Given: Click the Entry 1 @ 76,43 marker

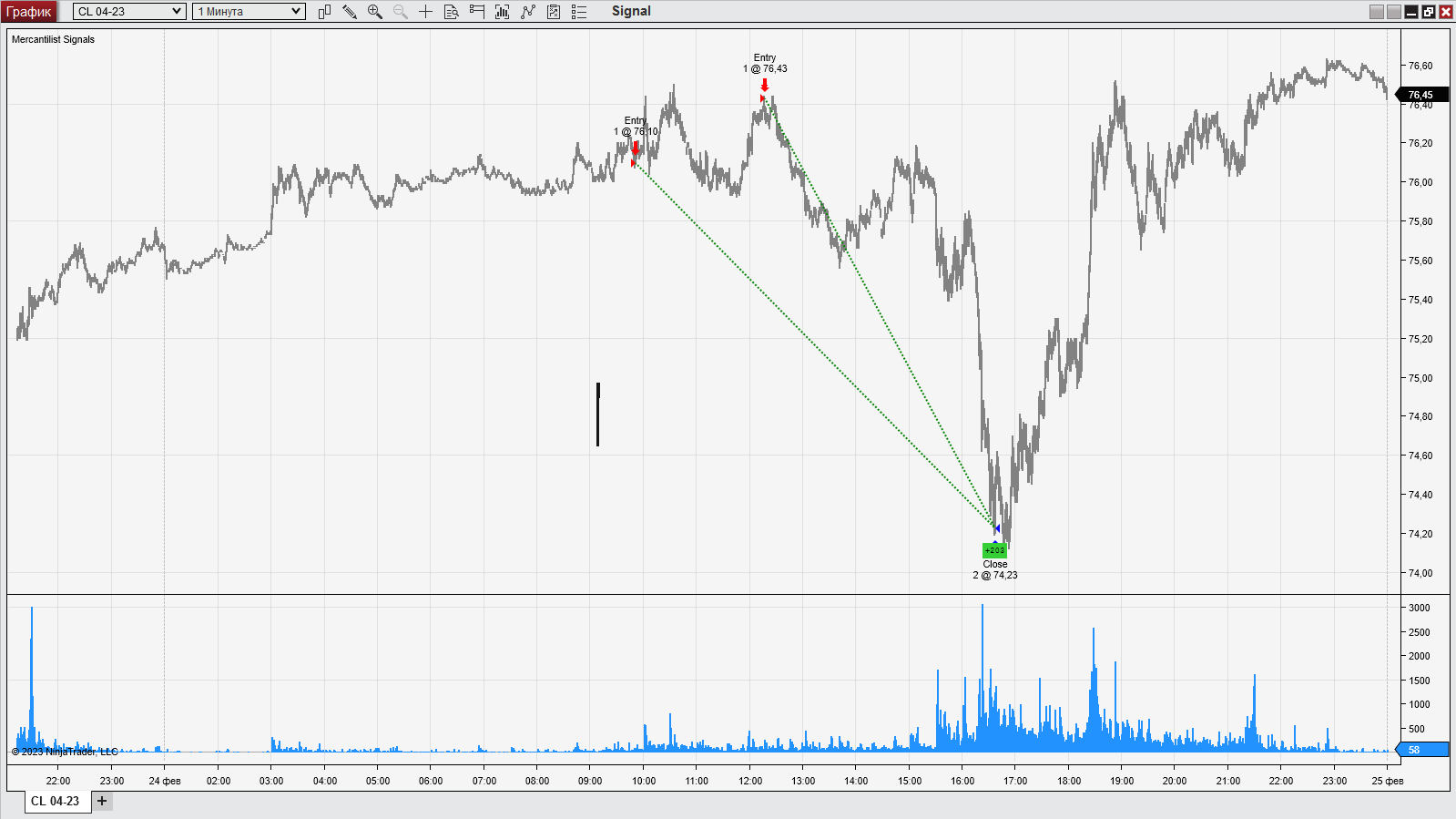Looking at the screenshot, I should (x=765, y=63).
